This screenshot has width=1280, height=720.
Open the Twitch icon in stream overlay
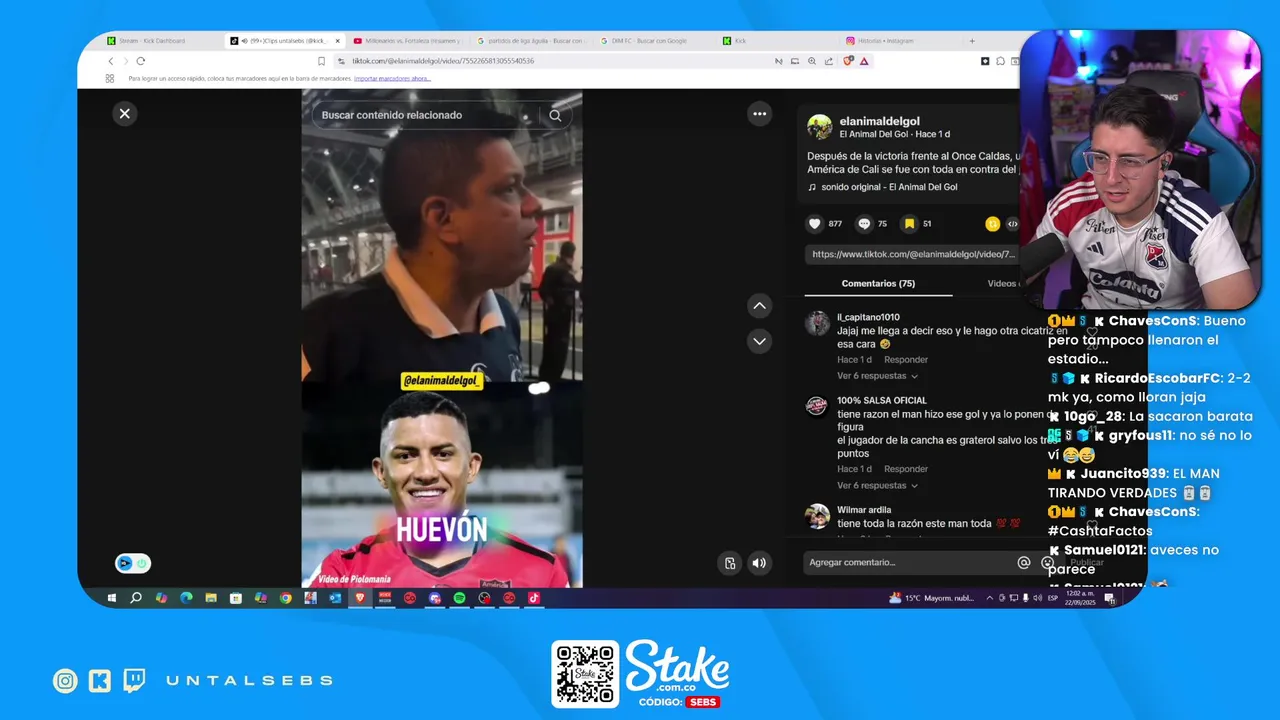(x=134, y=681)
